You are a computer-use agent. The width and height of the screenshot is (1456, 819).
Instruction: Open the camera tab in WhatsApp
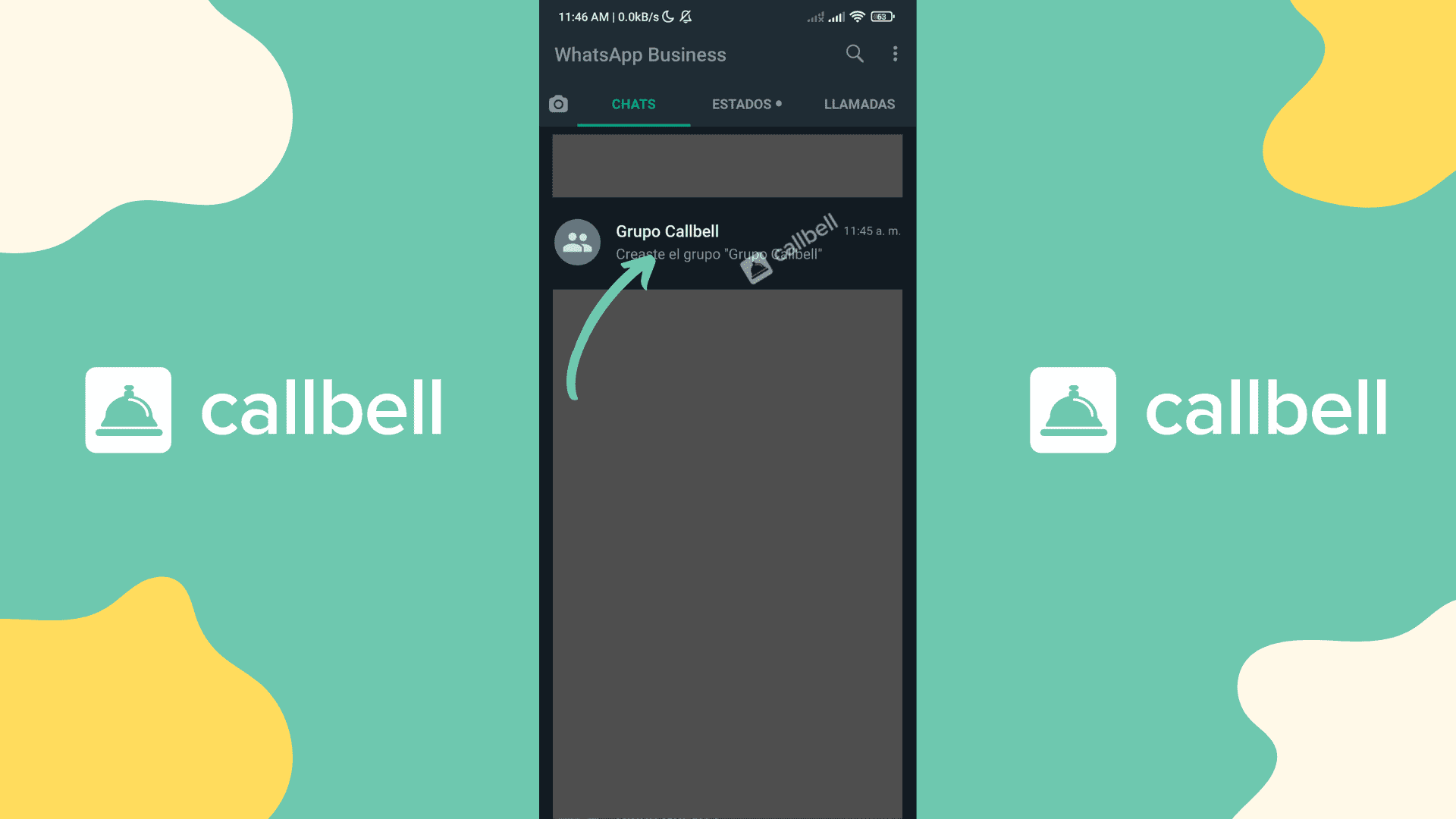coord(558,103)
